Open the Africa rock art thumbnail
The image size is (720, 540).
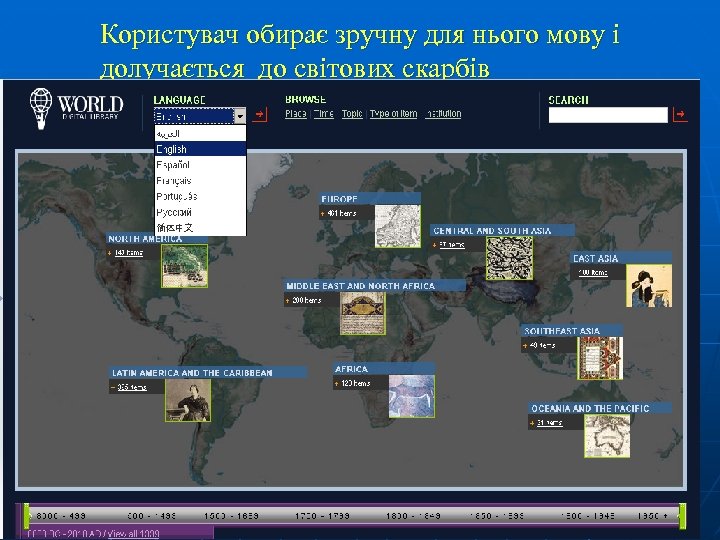click(x=411, y=396)
